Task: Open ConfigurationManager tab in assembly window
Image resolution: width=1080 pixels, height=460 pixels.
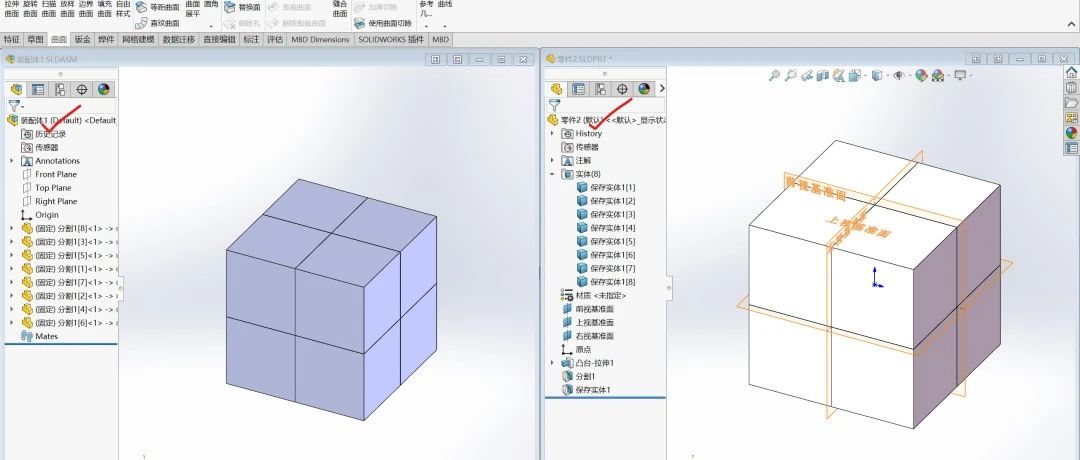Action: coord(61,90)
